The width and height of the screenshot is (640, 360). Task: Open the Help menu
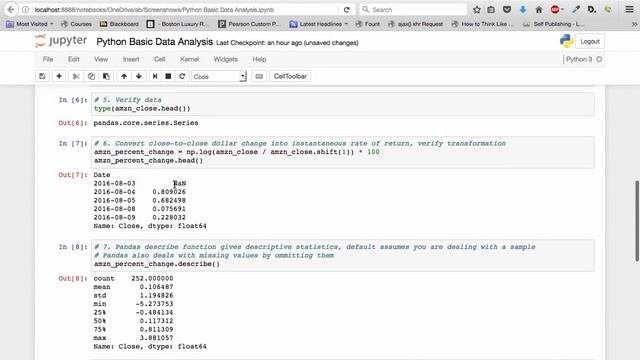[x=259, y=59]
